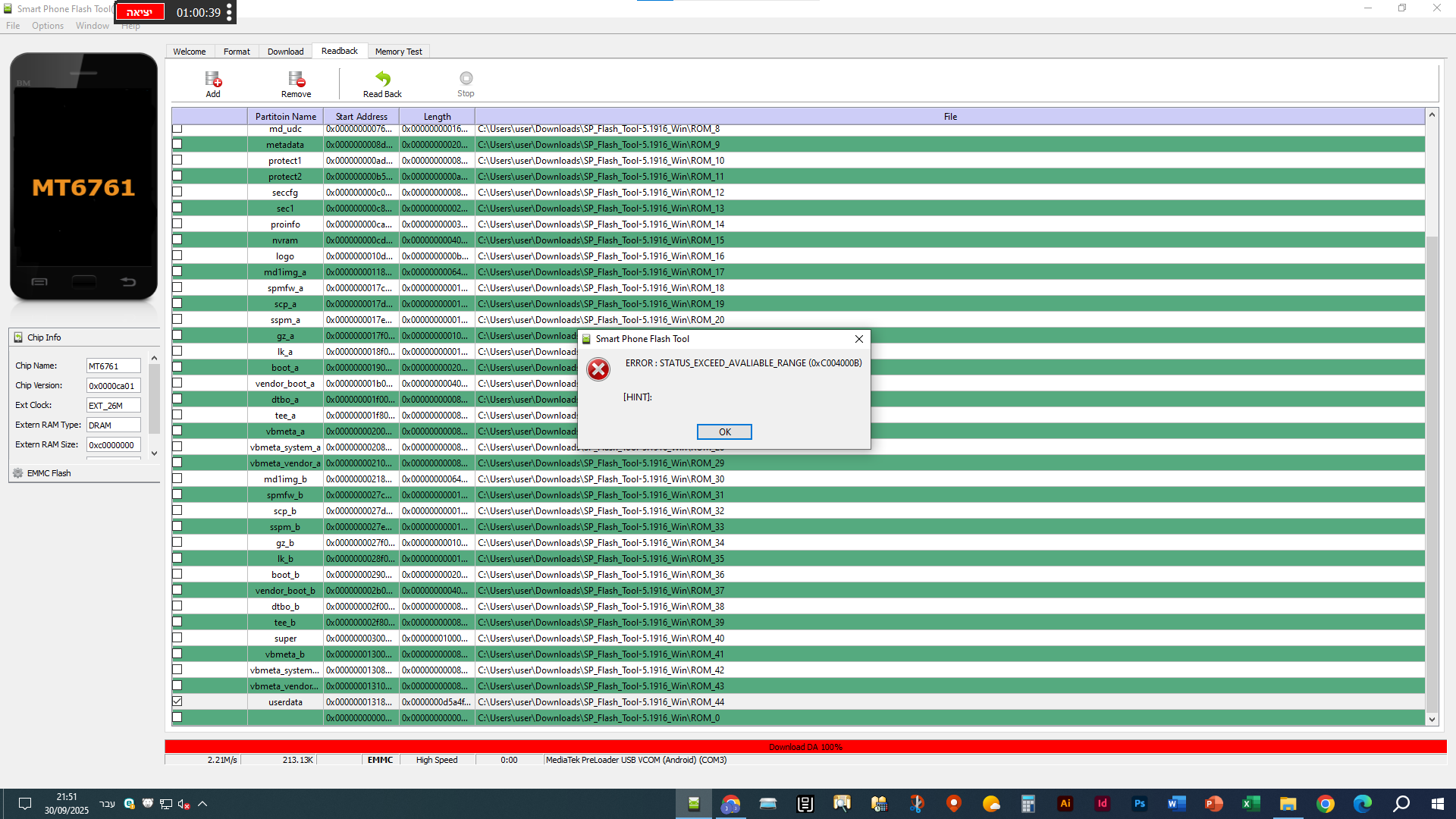The image size is (1456, 819).
Task: Click the Remove entry icon
Action: pos(296,80)
